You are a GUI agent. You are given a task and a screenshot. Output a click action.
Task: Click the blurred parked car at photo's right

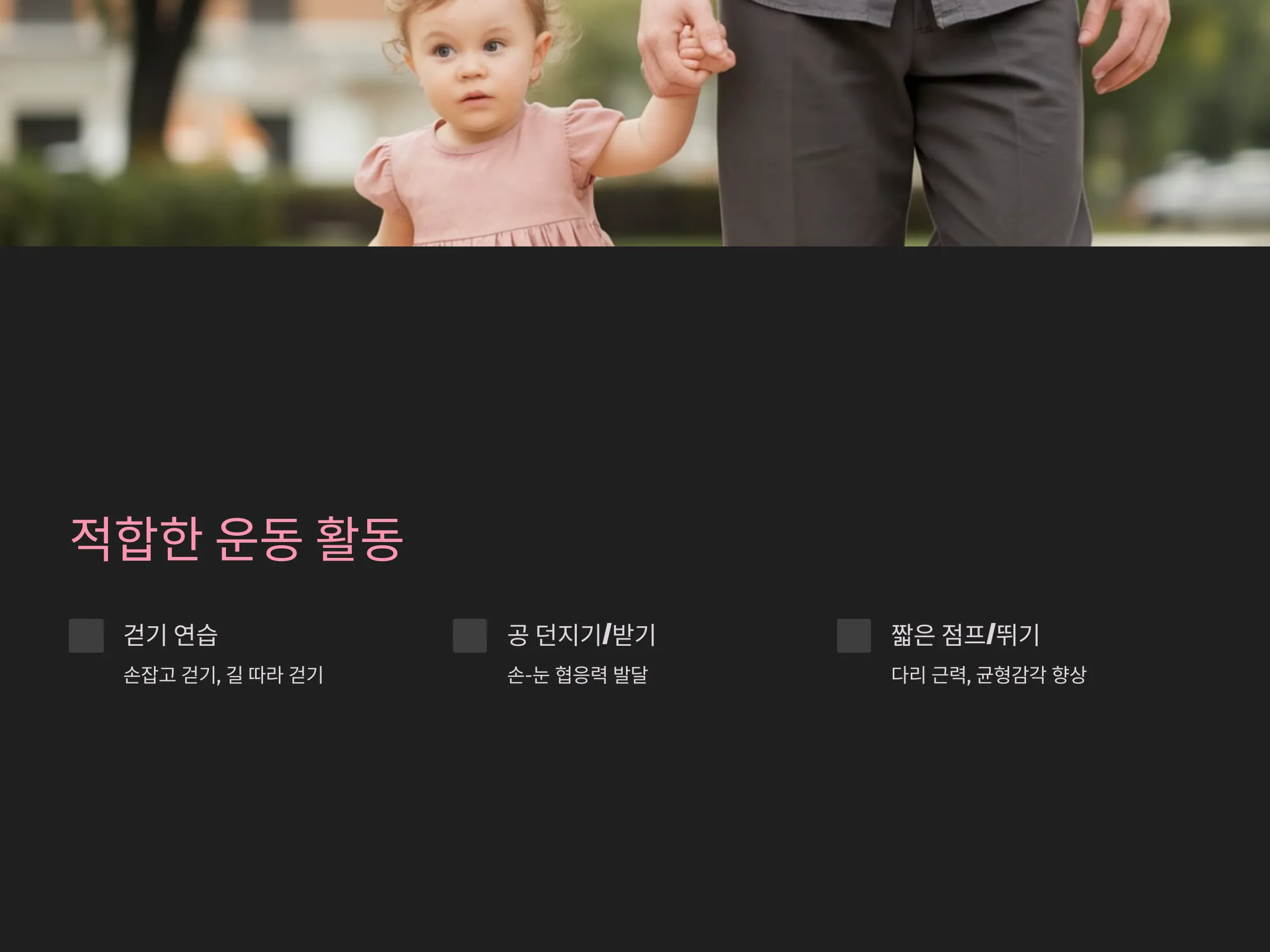coord(1203,189)
